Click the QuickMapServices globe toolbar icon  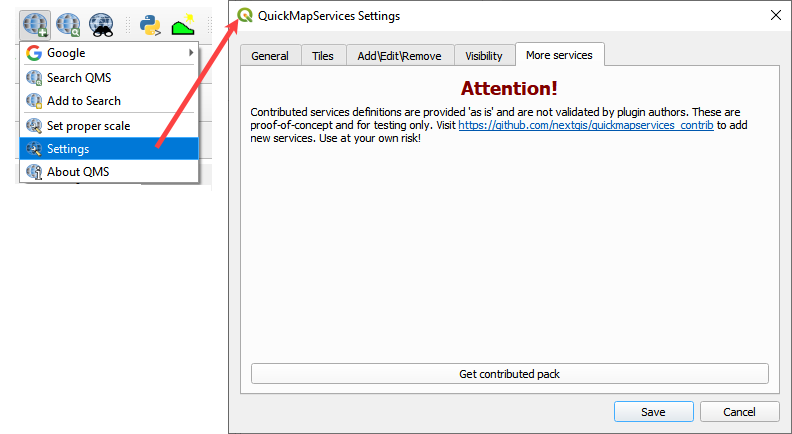pyautogui.click(x=35, y=24)
